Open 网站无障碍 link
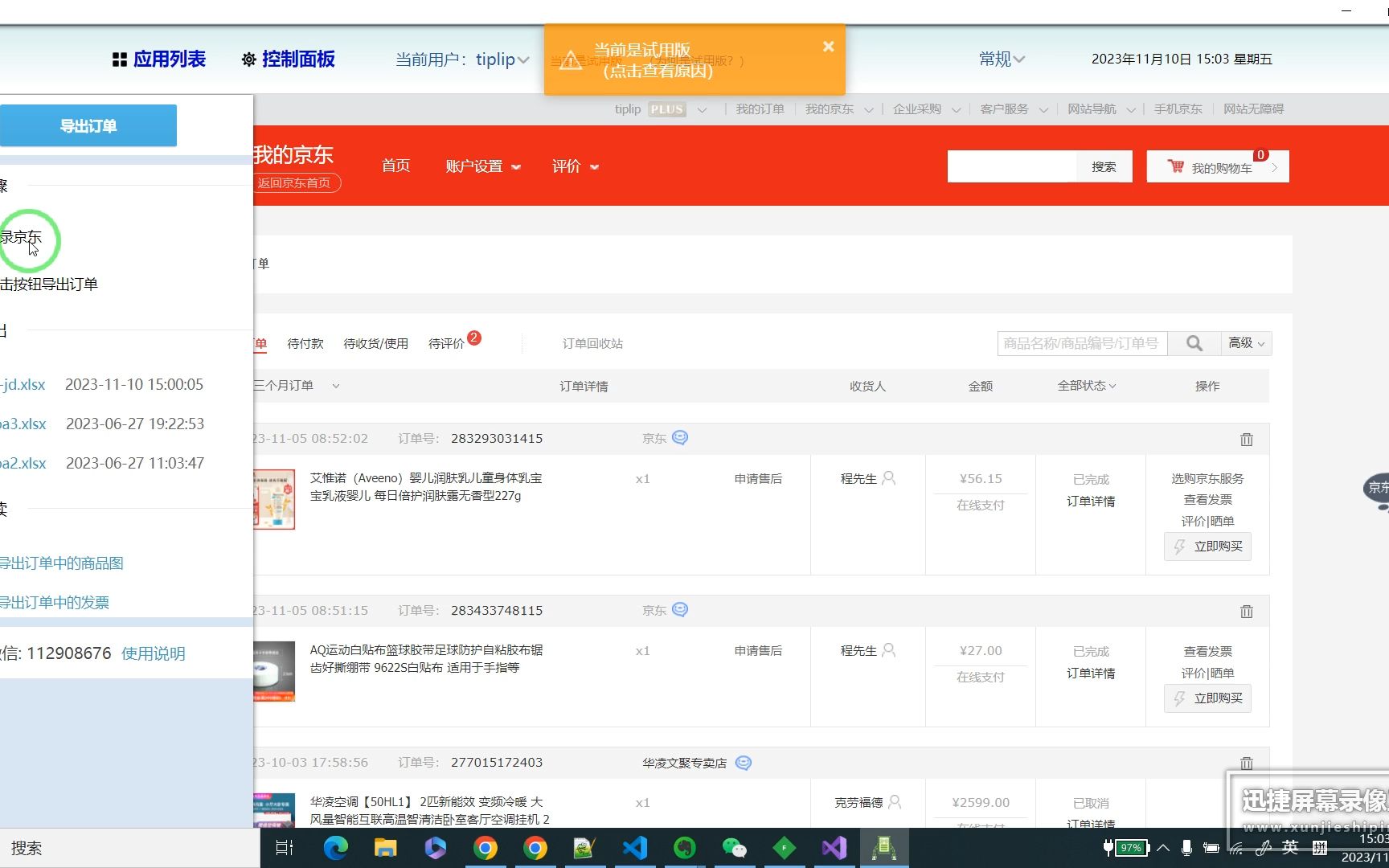Image resolution: width=1389 pixels, height=868 pixels. click(1253, 109)
